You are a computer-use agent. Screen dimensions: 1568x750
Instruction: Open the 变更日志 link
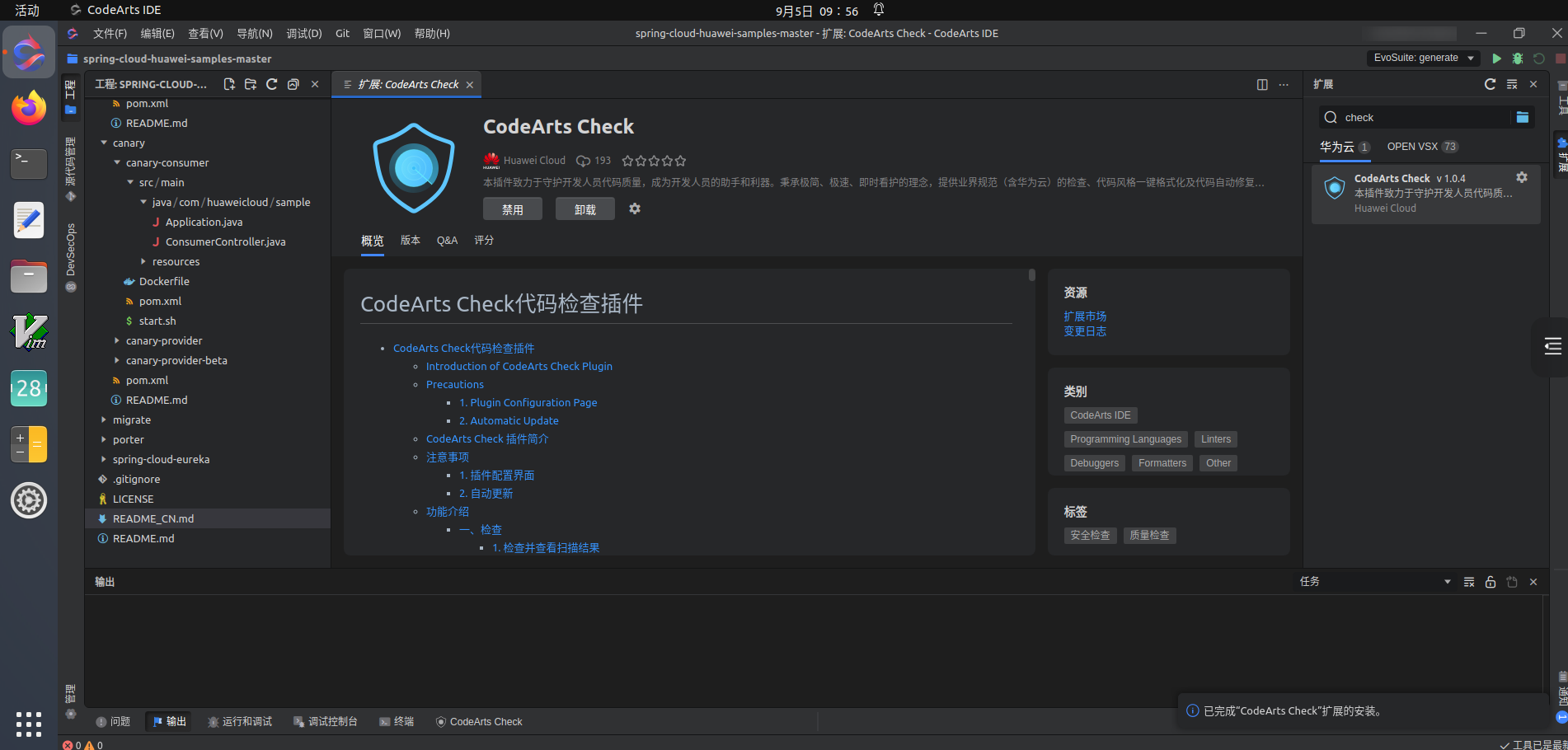click(1085, 331)
